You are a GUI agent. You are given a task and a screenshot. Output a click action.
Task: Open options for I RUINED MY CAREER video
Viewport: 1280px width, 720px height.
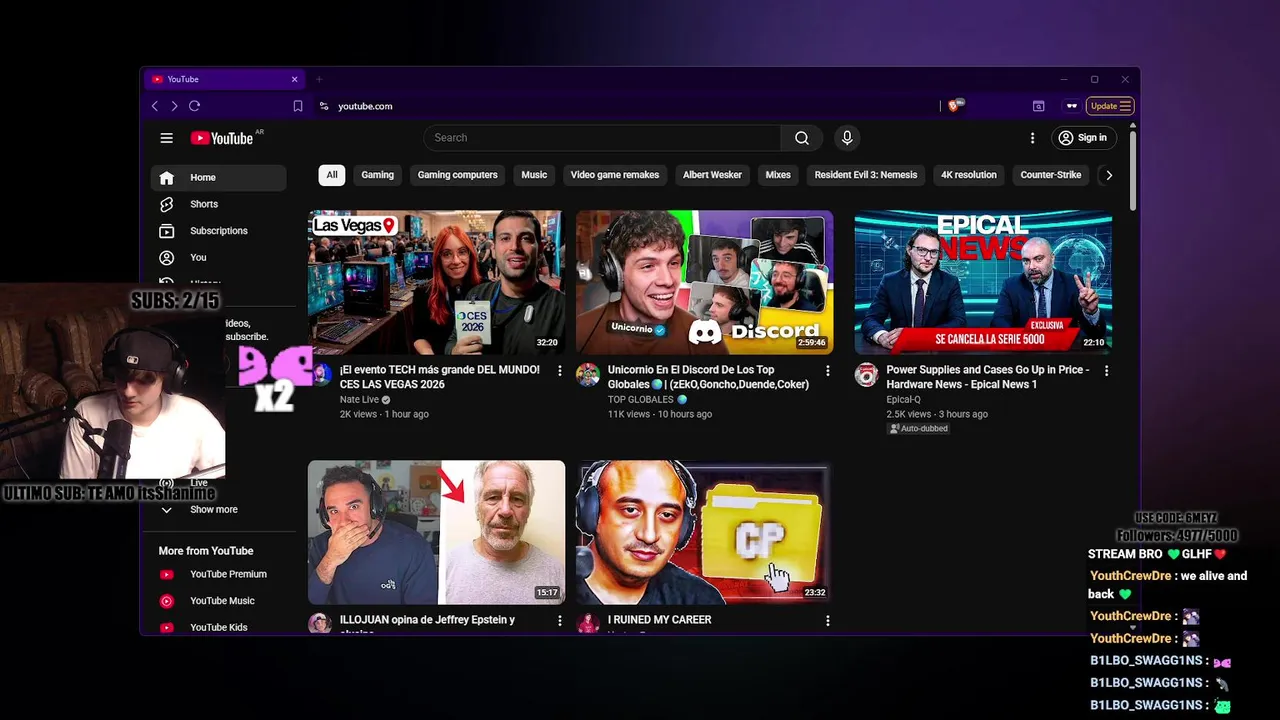click(x=827, y=621)
